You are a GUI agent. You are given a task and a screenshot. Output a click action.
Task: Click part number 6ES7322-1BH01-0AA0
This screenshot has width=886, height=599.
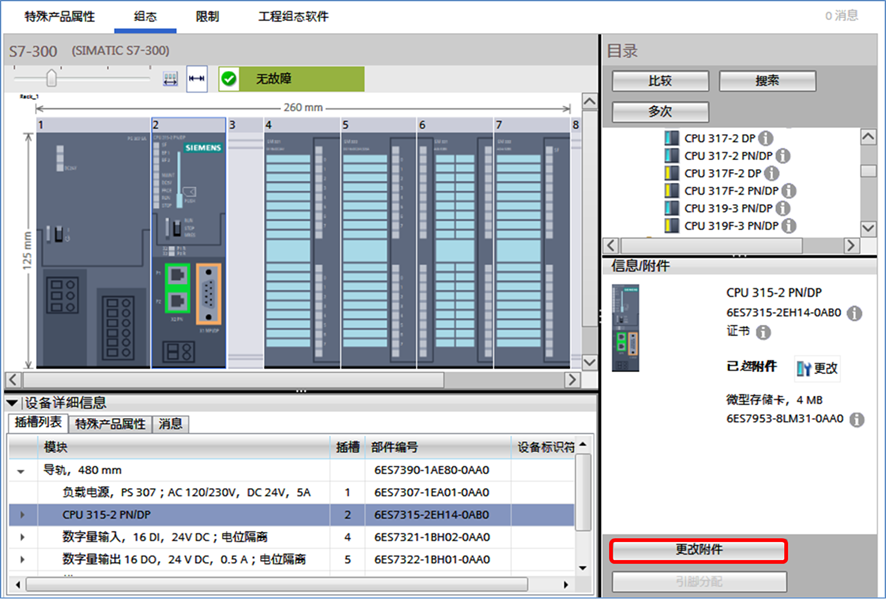[x=432, y=559]
